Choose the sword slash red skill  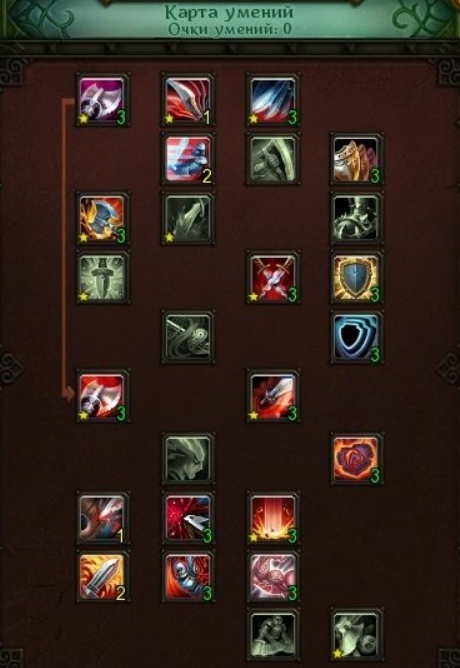[x=273, y=396]
